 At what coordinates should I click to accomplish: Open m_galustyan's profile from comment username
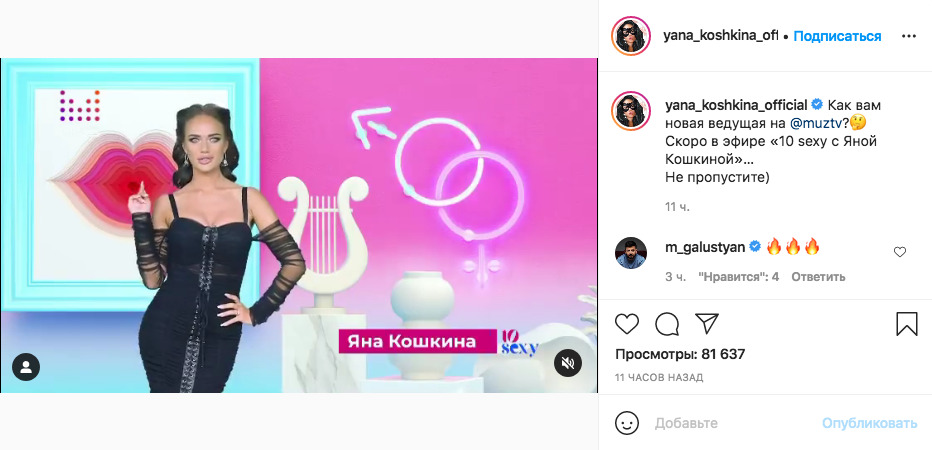[706, 247]
